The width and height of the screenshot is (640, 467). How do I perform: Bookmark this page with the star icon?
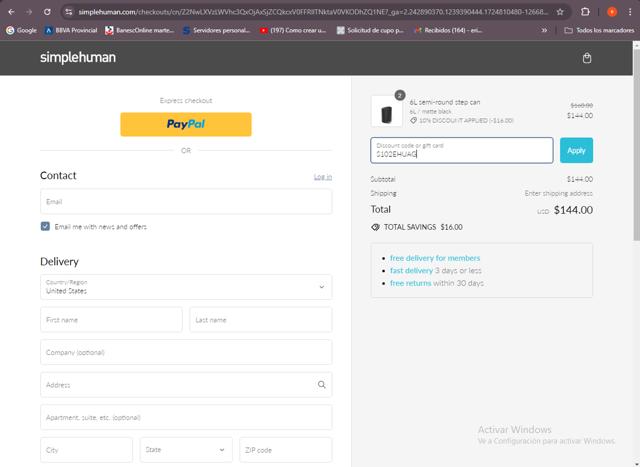[560, 12]
